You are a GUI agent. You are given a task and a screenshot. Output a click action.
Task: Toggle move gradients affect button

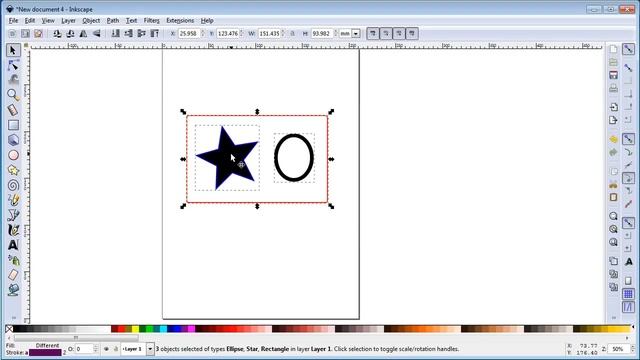[x=399, y=33]
